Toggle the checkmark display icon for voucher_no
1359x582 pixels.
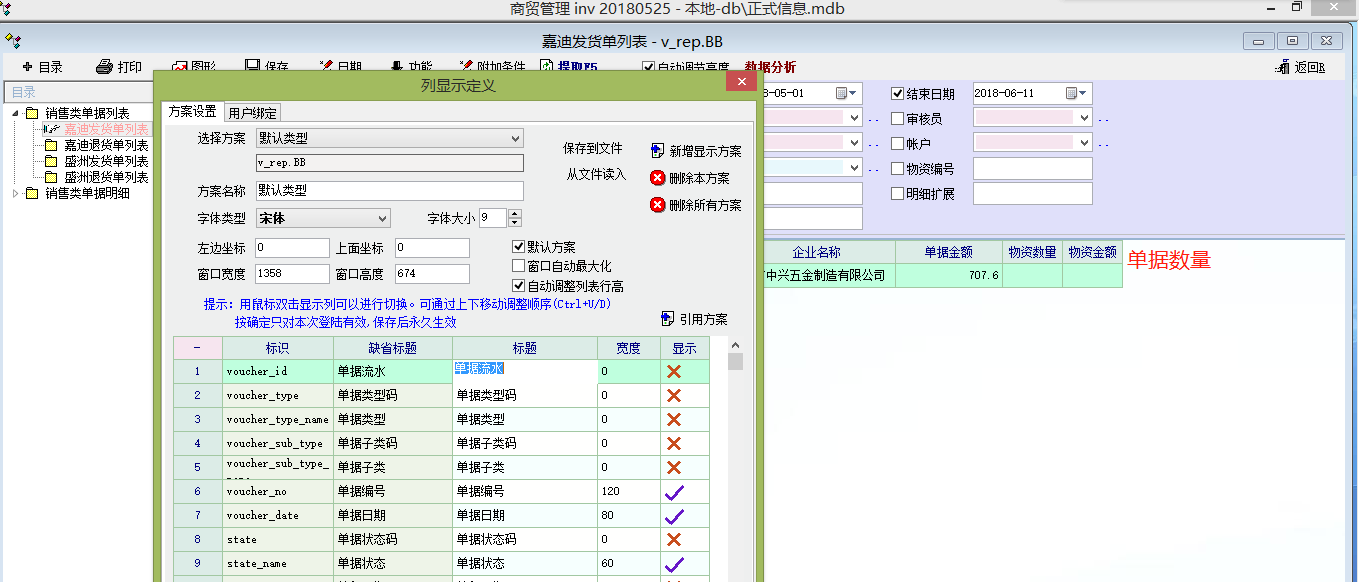(x=674, y=491)
